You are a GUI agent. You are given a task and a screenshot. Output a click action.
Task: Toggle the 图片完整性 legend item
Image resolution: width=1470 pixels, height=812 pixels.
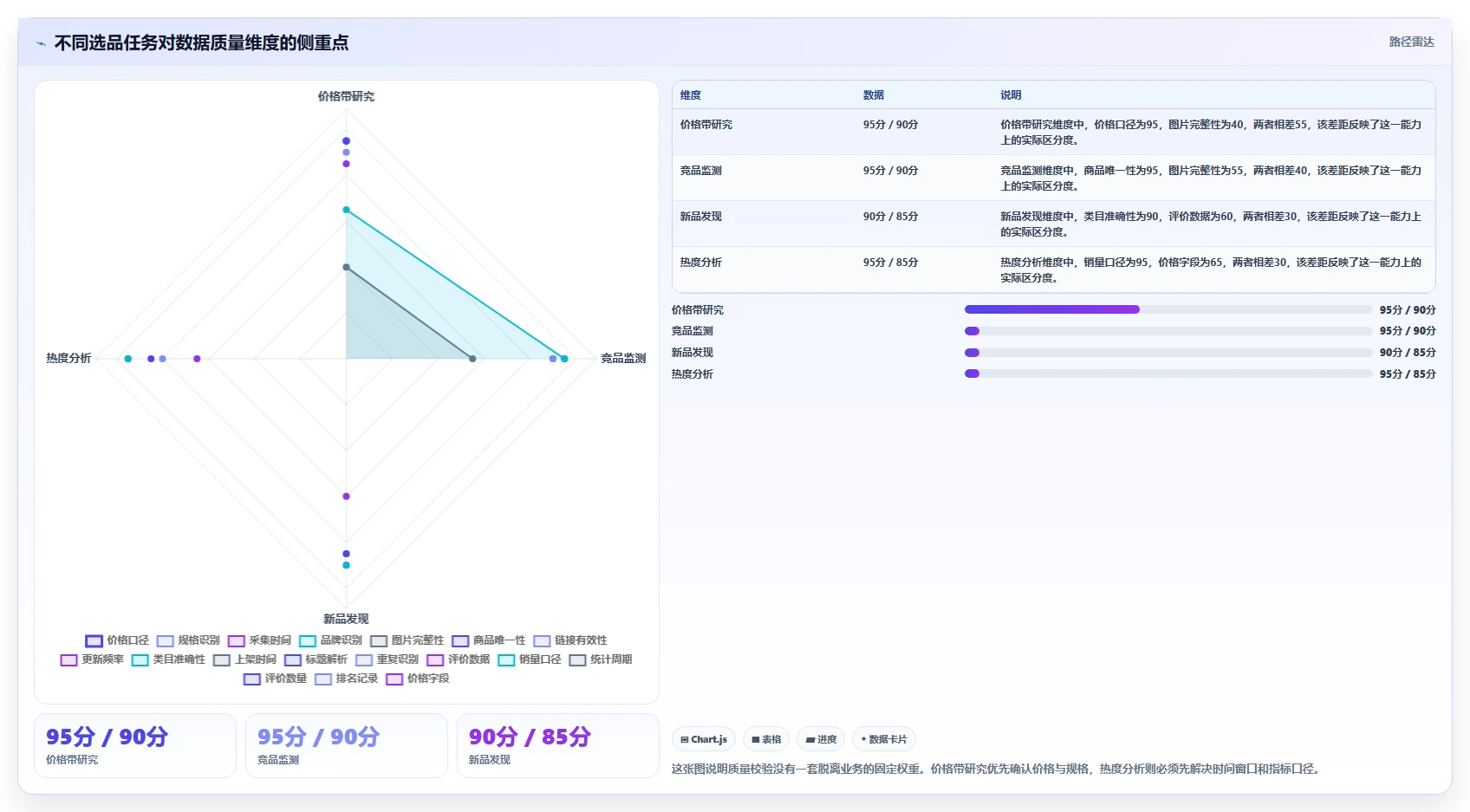pyautogui.click(x=407, y=640)
